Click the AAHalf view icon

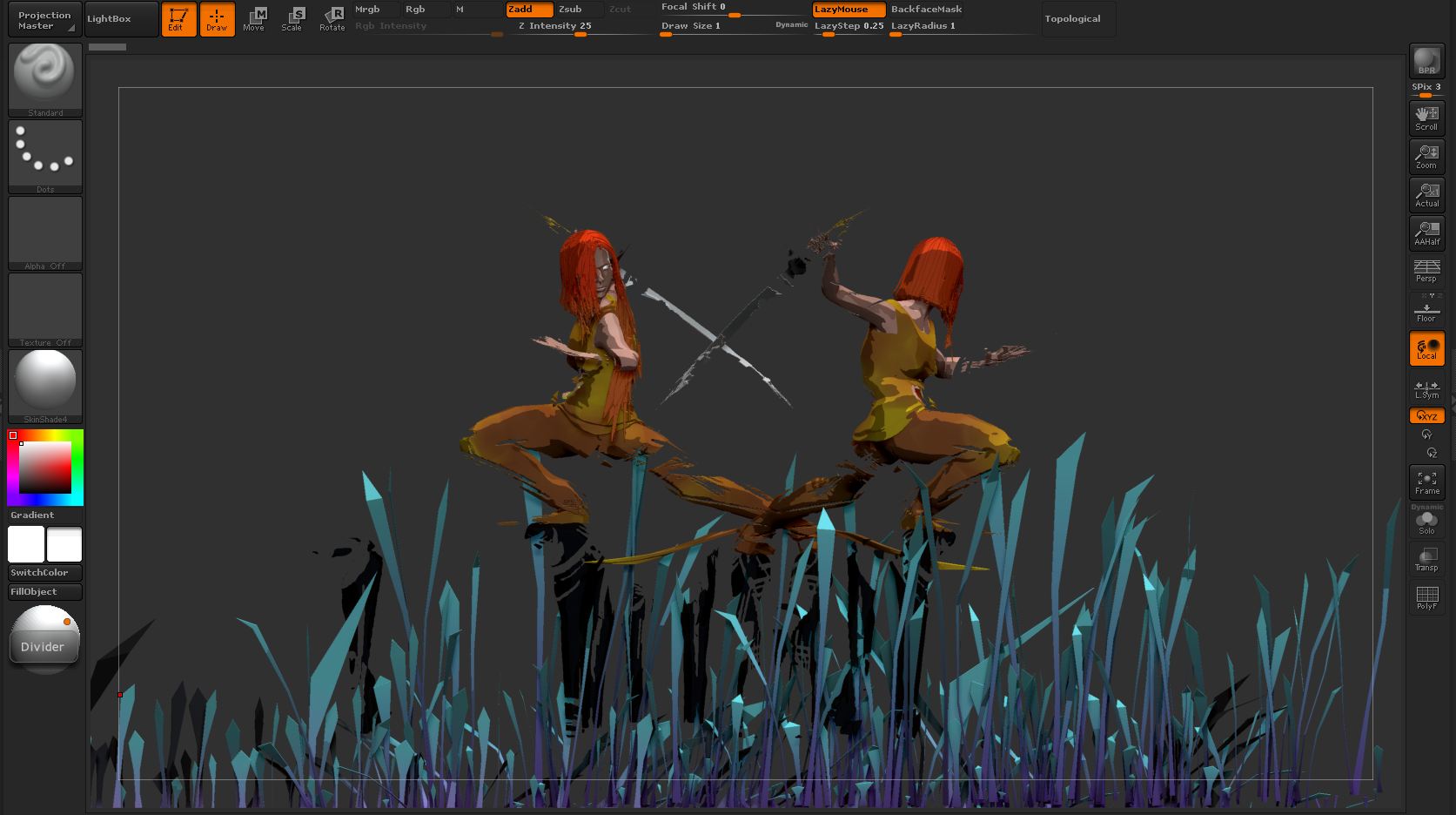(1426, 233)
